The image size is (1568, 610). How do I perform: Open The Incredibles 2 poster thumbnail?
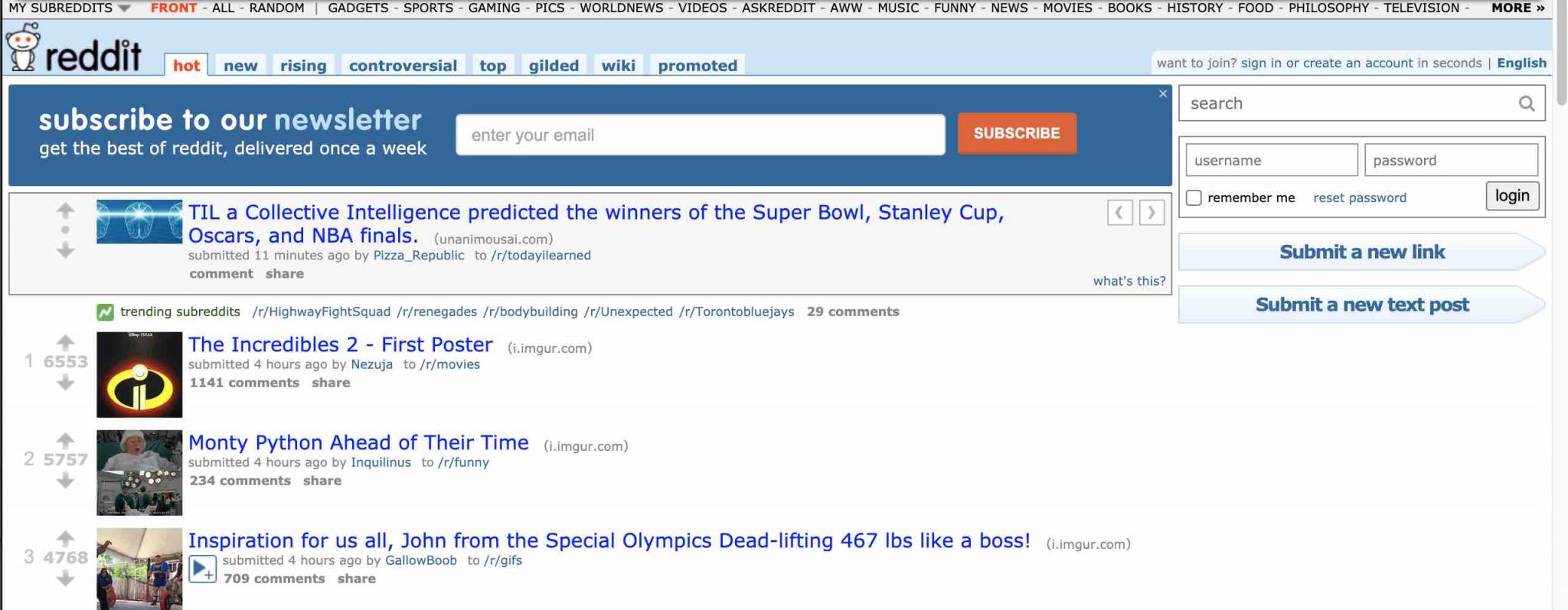tap(139, 374)
